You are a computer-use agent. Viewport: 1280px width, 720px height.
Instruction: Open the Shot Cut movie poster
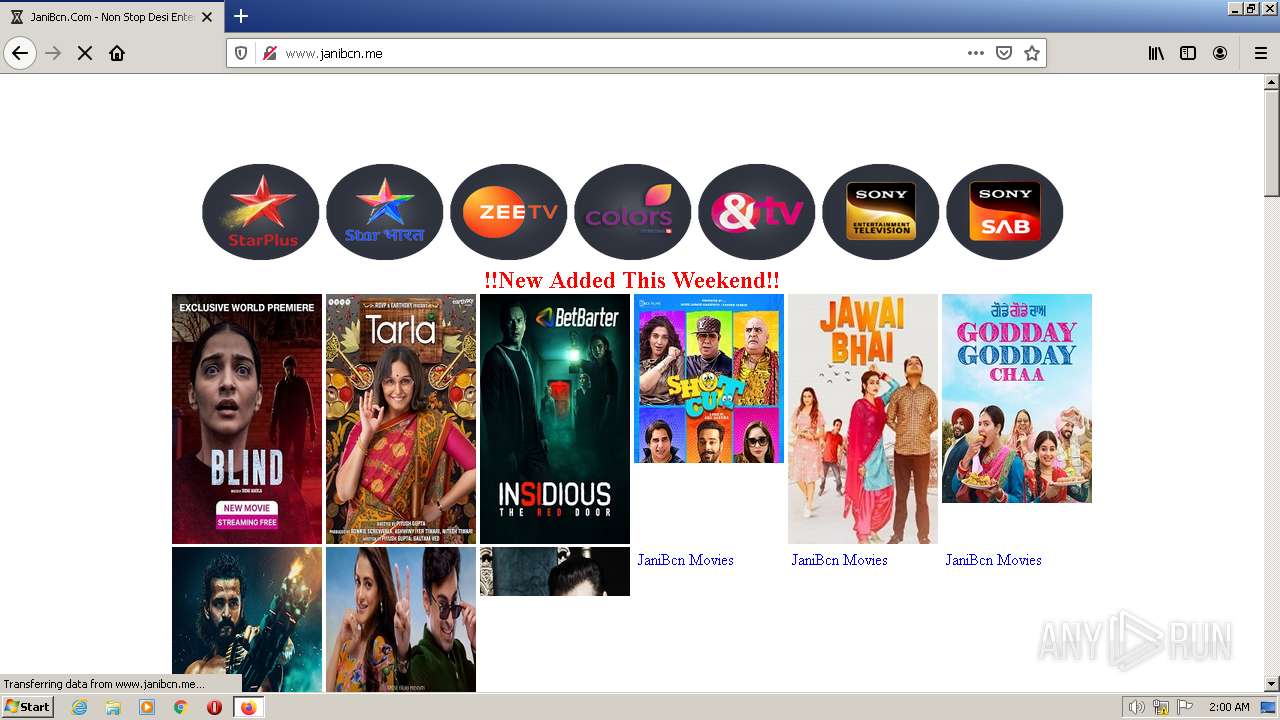click(x=709, y=378)
